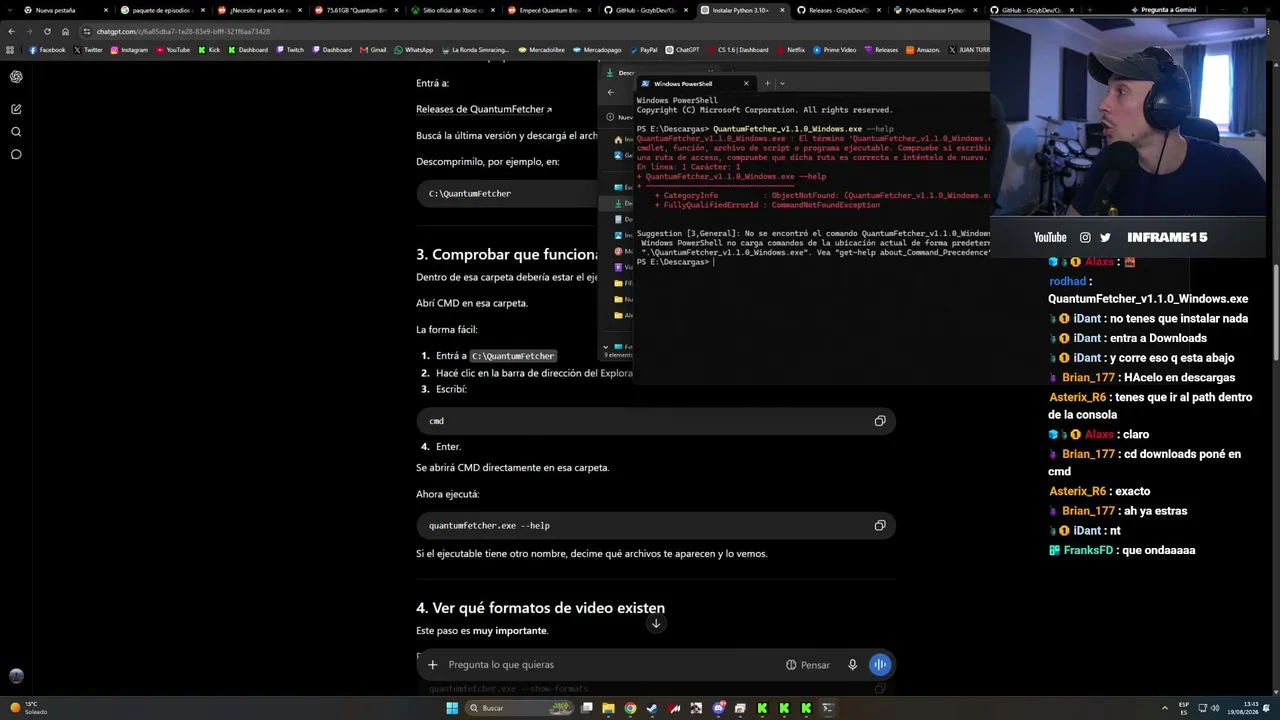Viewport: 1280px width, 720px height.
Task: Add a new terminal tab
Action: [x=767, y=84]
